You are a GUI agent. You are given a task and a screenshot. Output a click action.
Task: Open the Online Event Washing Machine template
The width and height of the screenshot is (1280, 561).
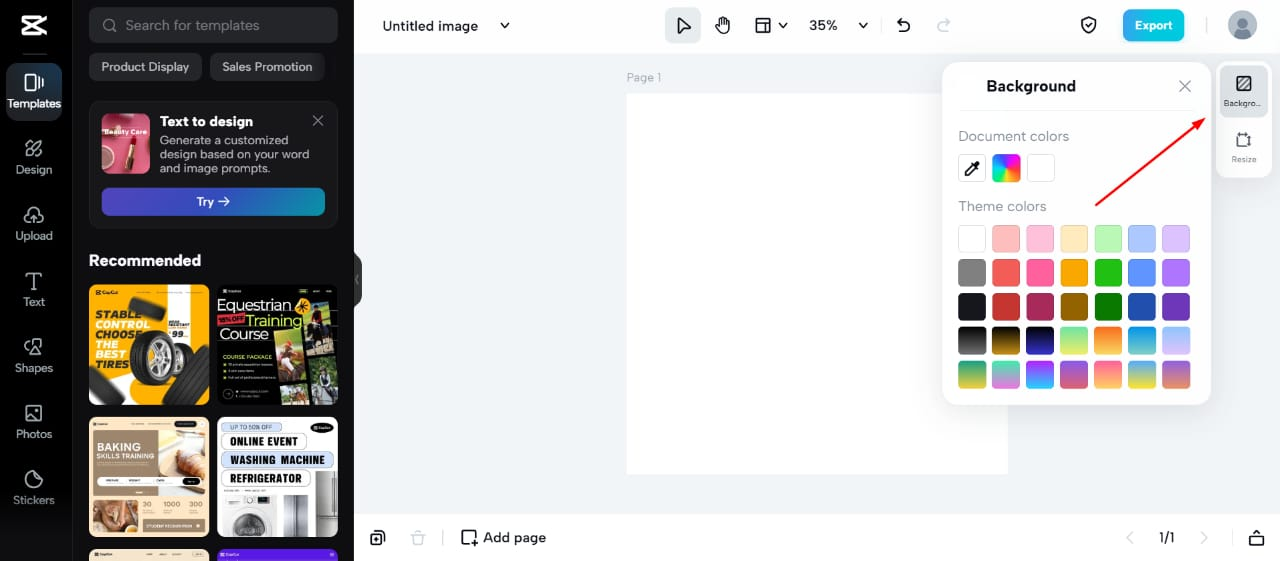(278, 477)
